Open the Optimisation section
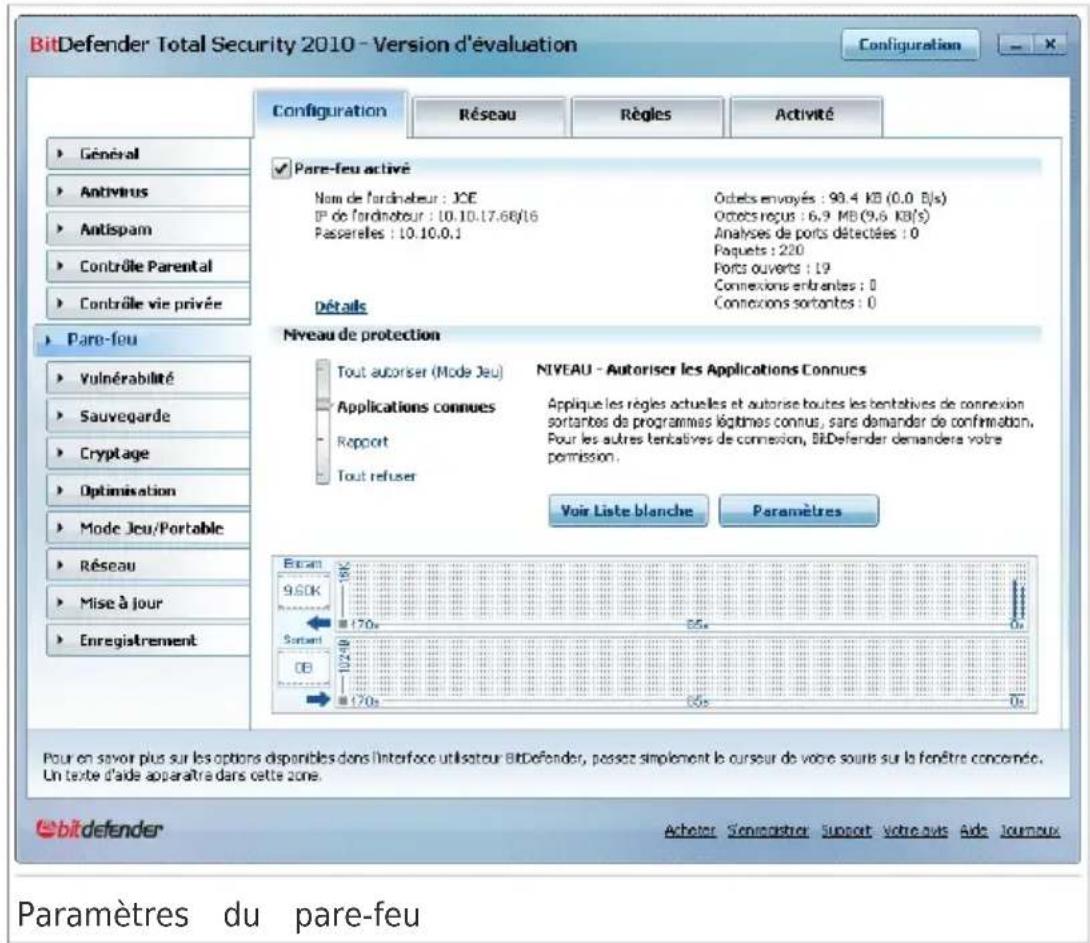Screen dimensions: 1090x943 pyautogui.click(x=148, y=491)
